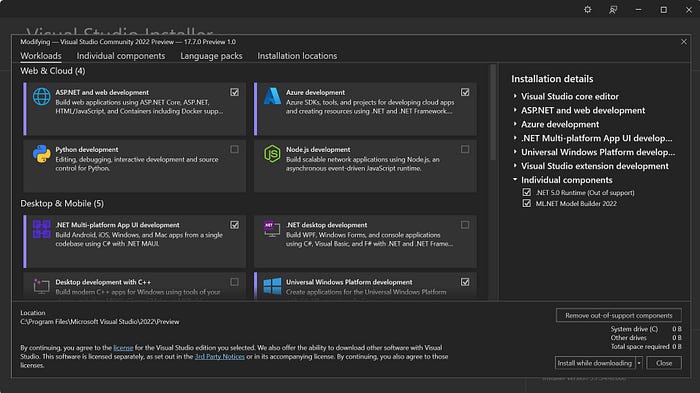Image resolution: width=700 pixels, height=393 pixels.
Task: Click the Installation details heading
Action: (552, 79)
